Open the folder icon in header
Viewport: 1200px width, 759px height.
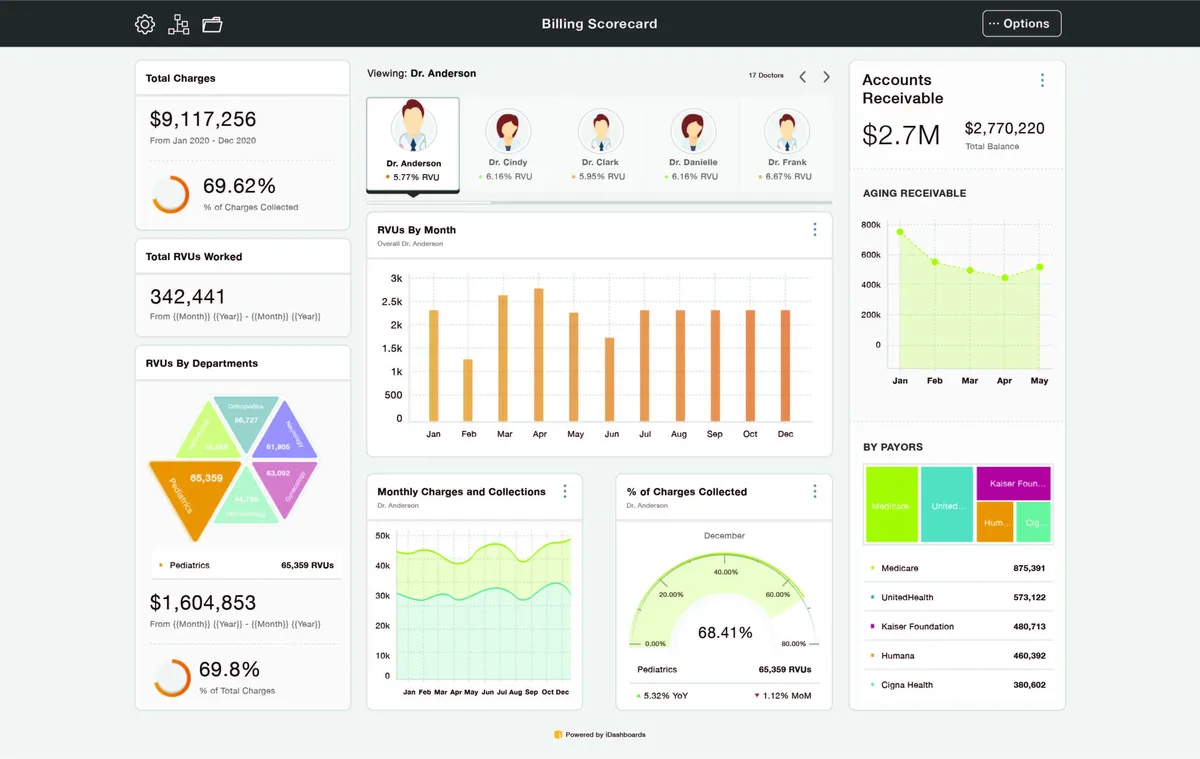click(x=212, y=24)
